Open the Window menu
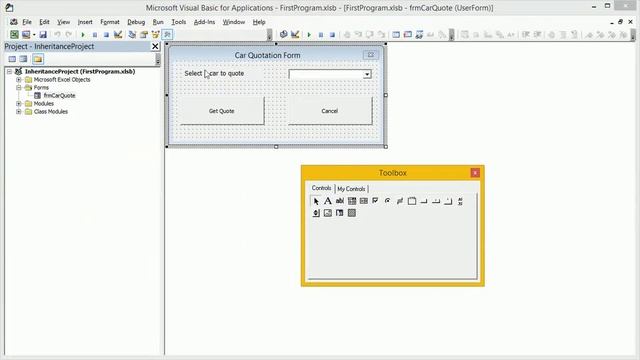The width and height of the screenshot is (640, 360). (233, 22)
